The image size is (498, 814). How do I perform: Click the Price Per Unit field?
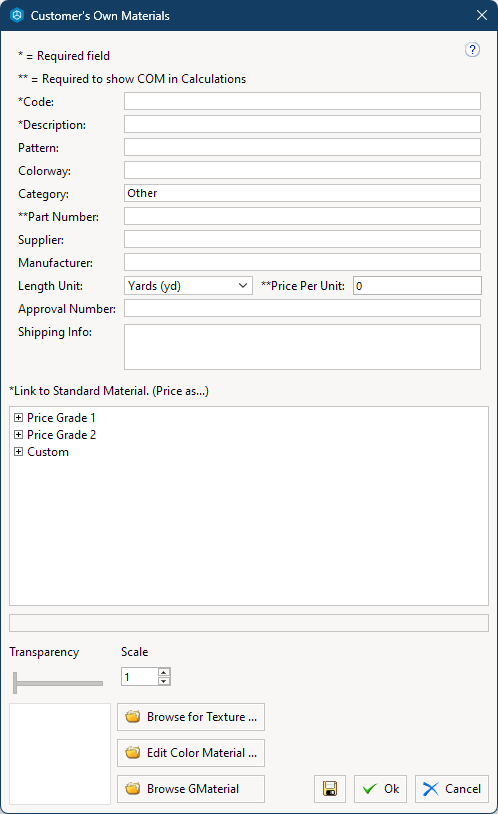click(x=418, y=286)
